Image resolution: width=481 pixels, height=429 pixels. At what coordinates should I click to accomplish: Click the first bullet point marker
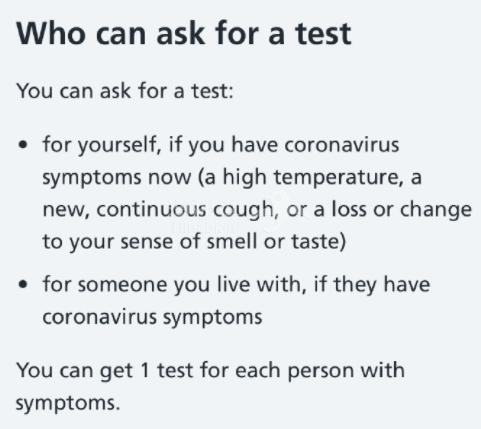(23, 145)
